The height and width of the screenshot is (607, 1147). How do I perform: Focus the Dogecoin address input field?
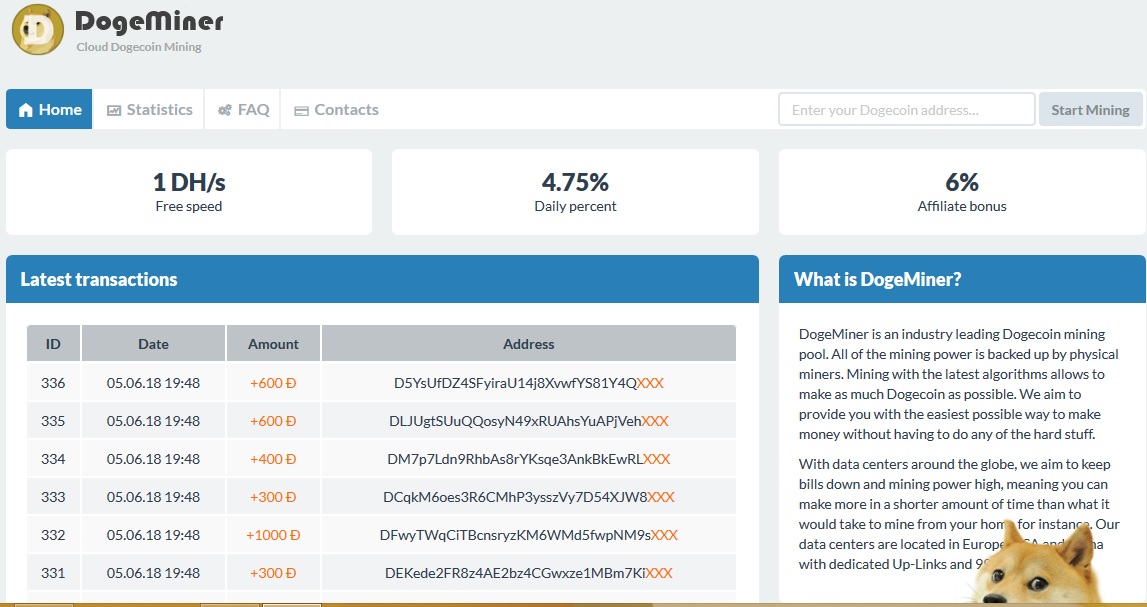(x=906, y=110)
